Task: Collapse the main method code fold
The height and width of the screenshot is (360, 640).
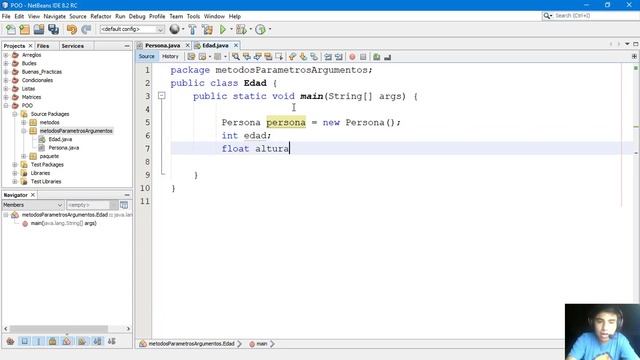Action: (162, 96)
